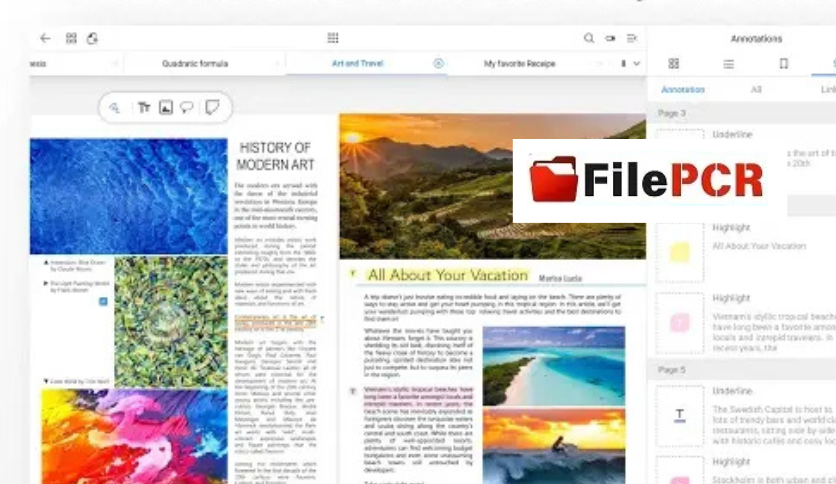The height and width of the screenshot is (484, 836).
Task: Click the pink highlighted paragraph in article
Action: [419, 397]
